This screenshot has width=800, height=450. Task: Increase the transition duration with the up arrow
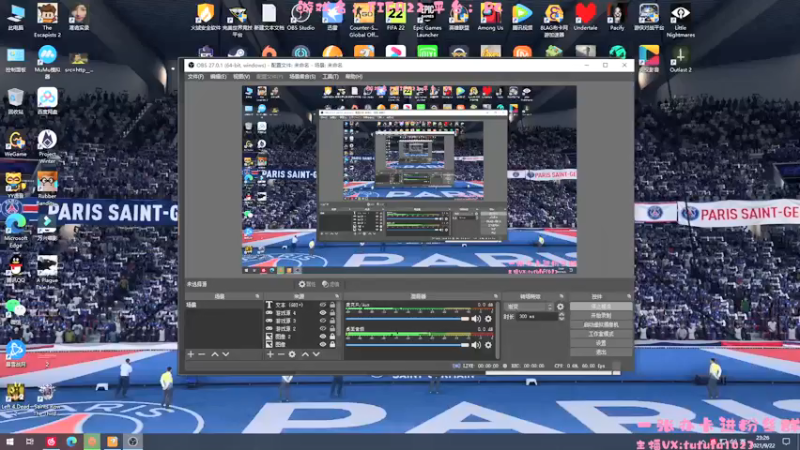[x=561, y=314]
